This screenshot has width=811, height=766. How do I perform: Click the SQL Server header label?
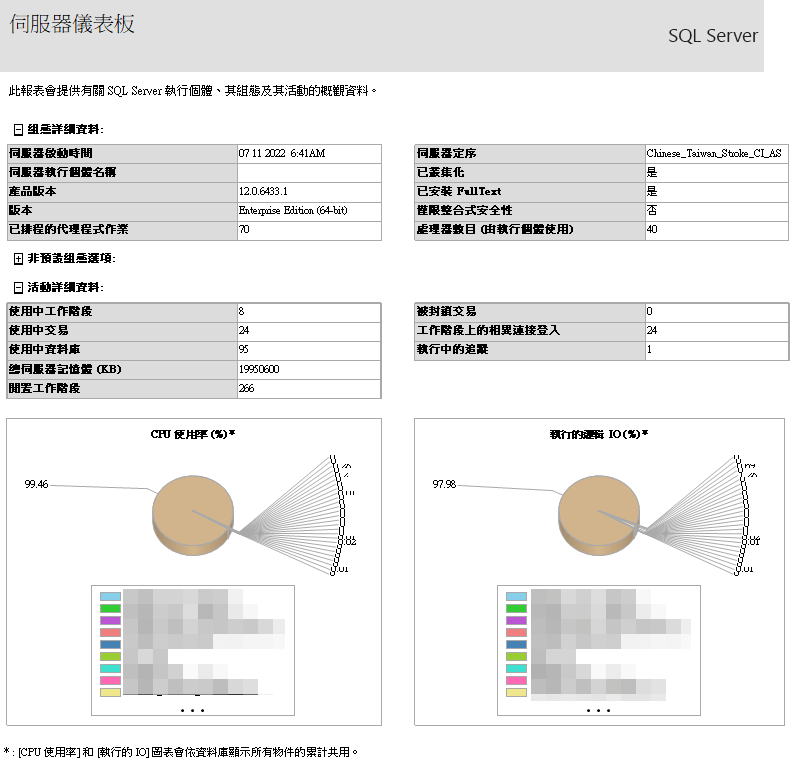tap(711, 35)
